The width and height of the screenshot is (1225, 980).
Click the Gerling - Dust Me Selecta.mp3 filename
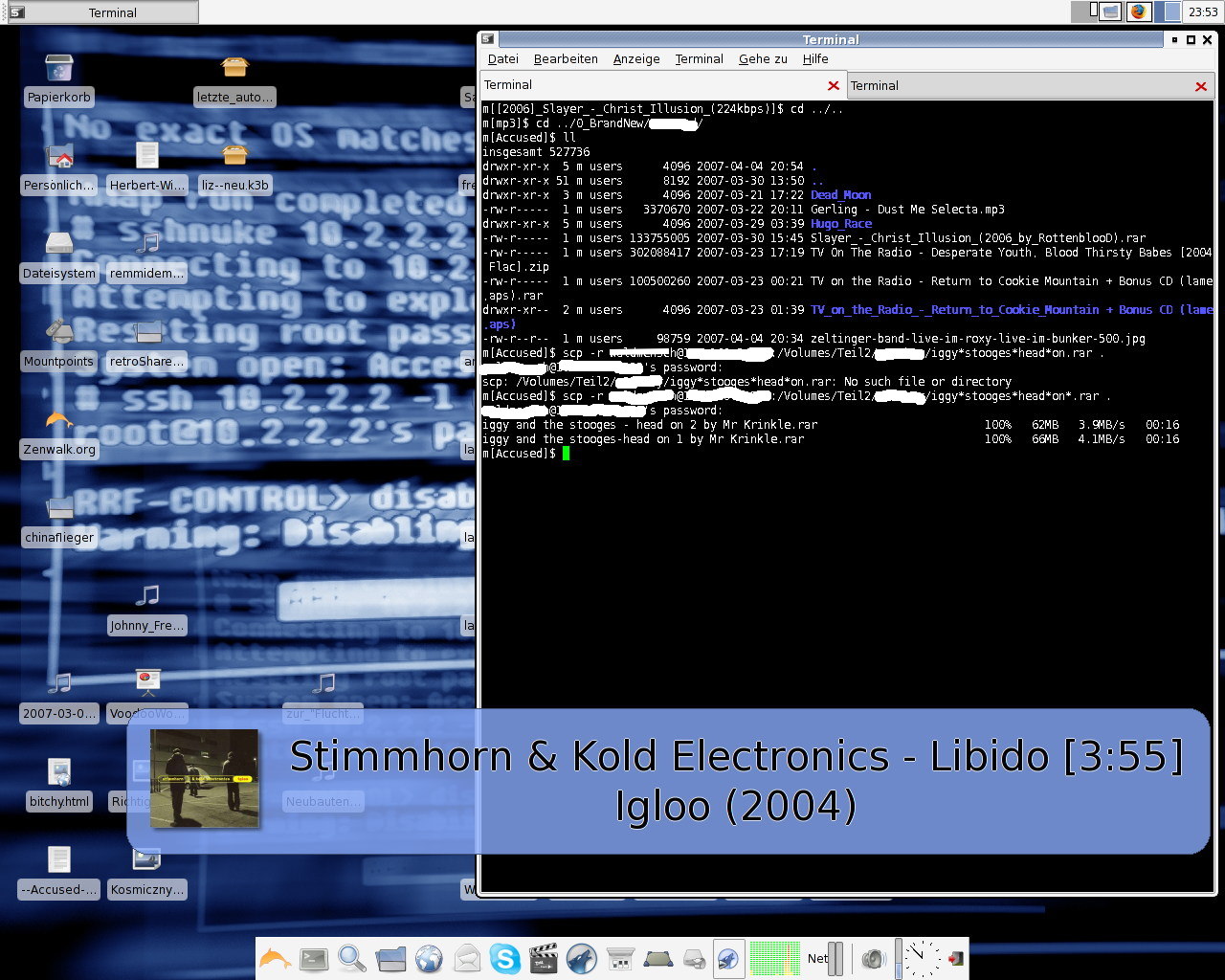(907, 210)
